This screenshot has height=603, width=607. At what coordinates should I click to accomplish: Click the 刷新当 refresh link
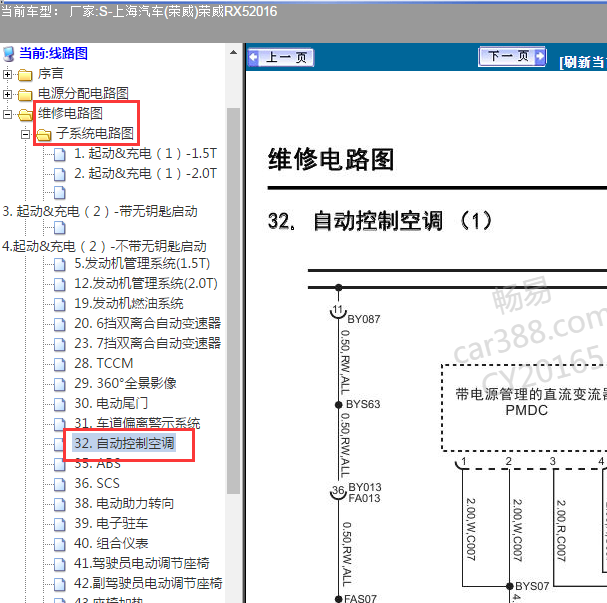tap(583, 62)
